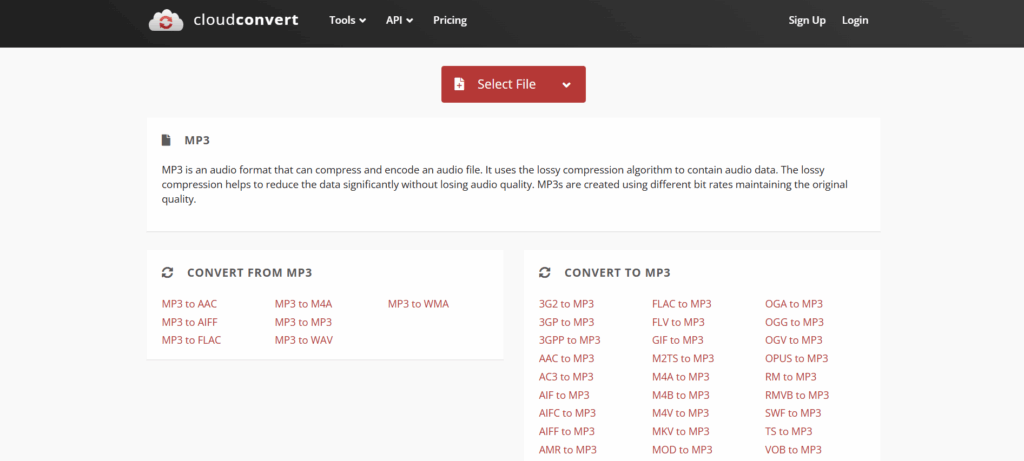Open the Select File dropdown arrow
Image resolution: width=1024 pixels, height=461 pixels.
click(566, 85)
